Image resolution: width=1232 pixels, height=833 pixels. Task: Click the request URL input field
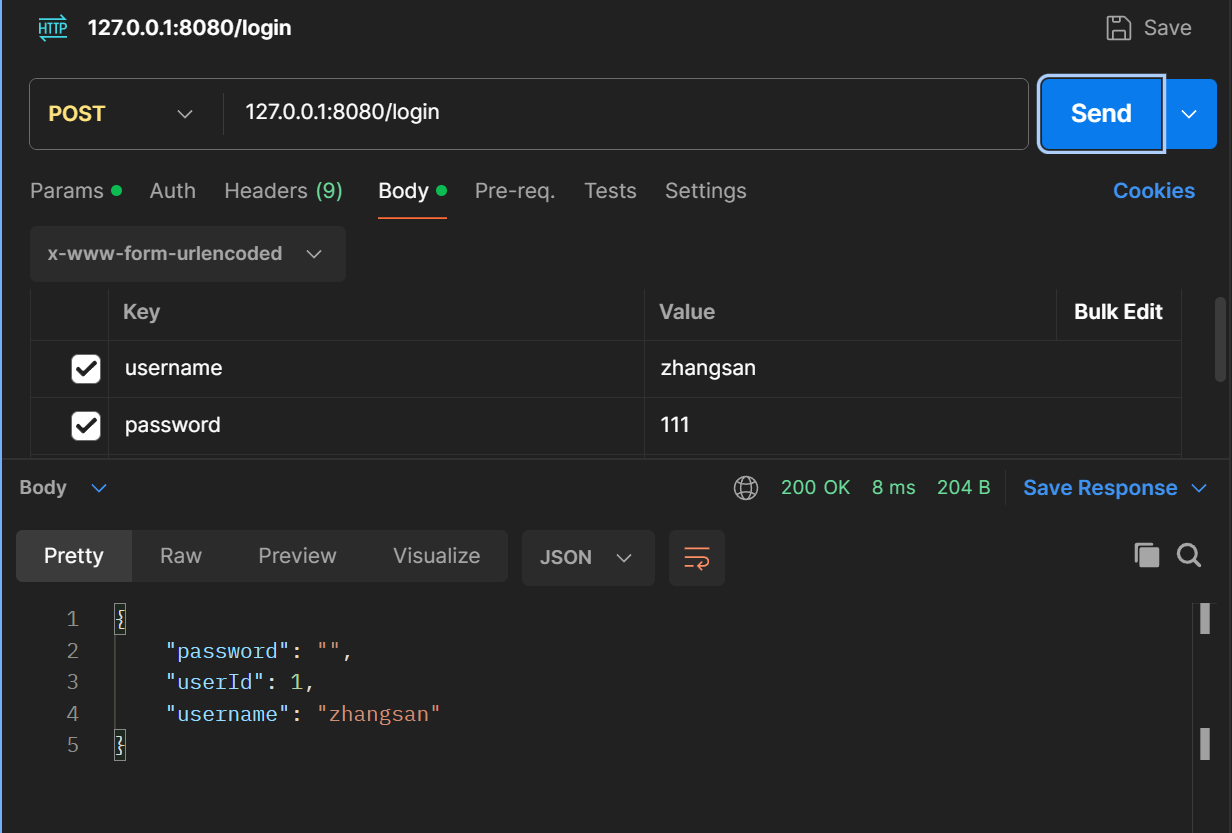point(626,114)
